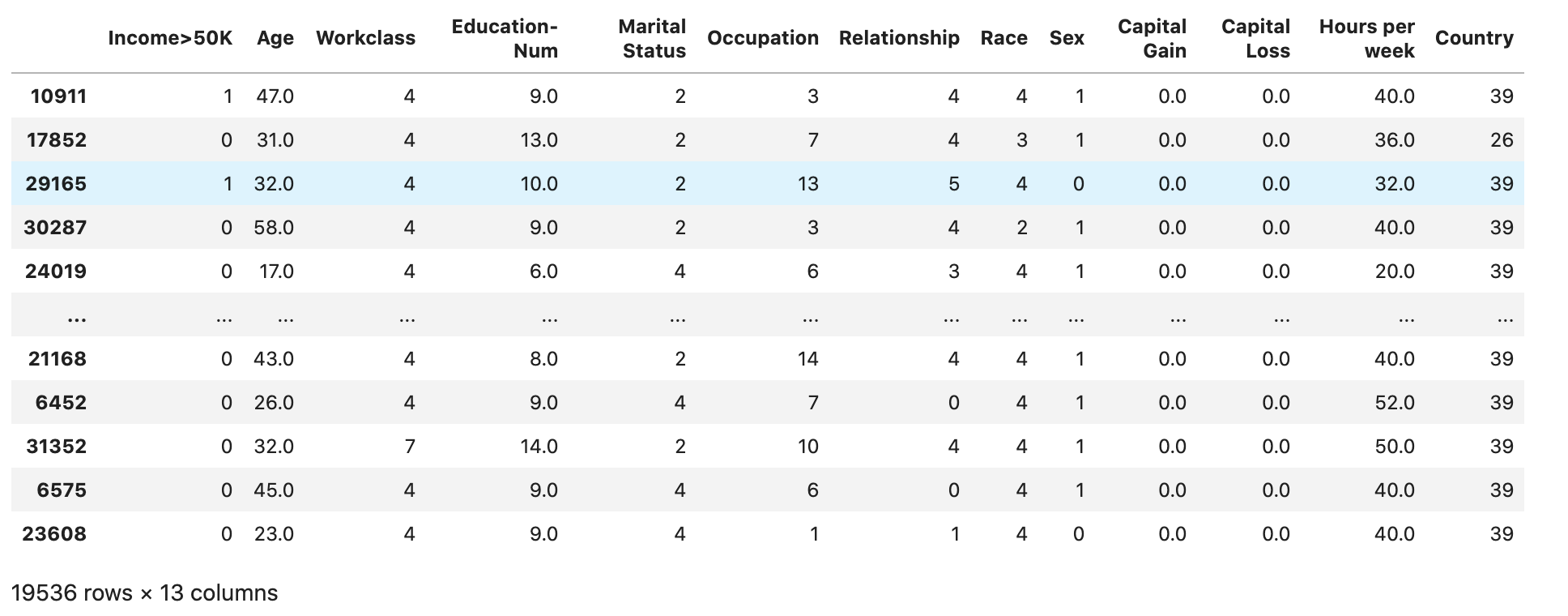This screenshot has height=616, width=1568.
Task: Select the Workclass column header
Action: coord(365,38)
